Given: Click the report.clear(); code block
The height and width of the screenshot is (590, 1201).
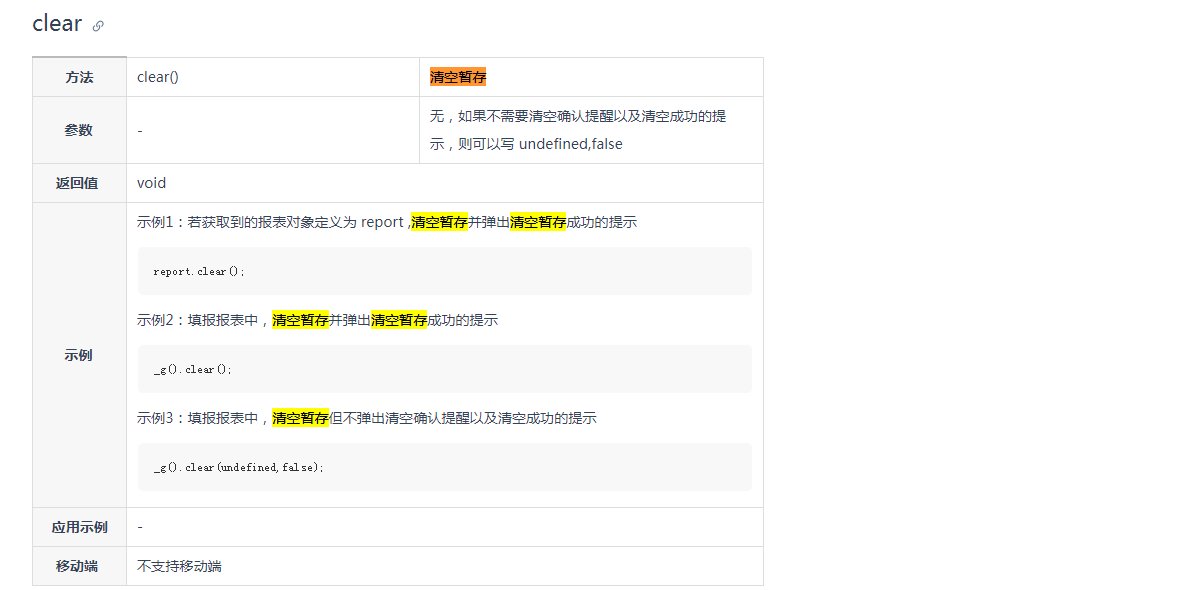Looking at the screenshot, I should pos(445,271).
